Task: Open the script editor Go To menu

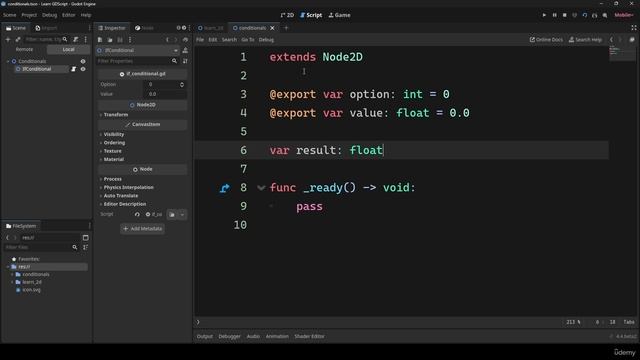Action: [x=247, y=40]
